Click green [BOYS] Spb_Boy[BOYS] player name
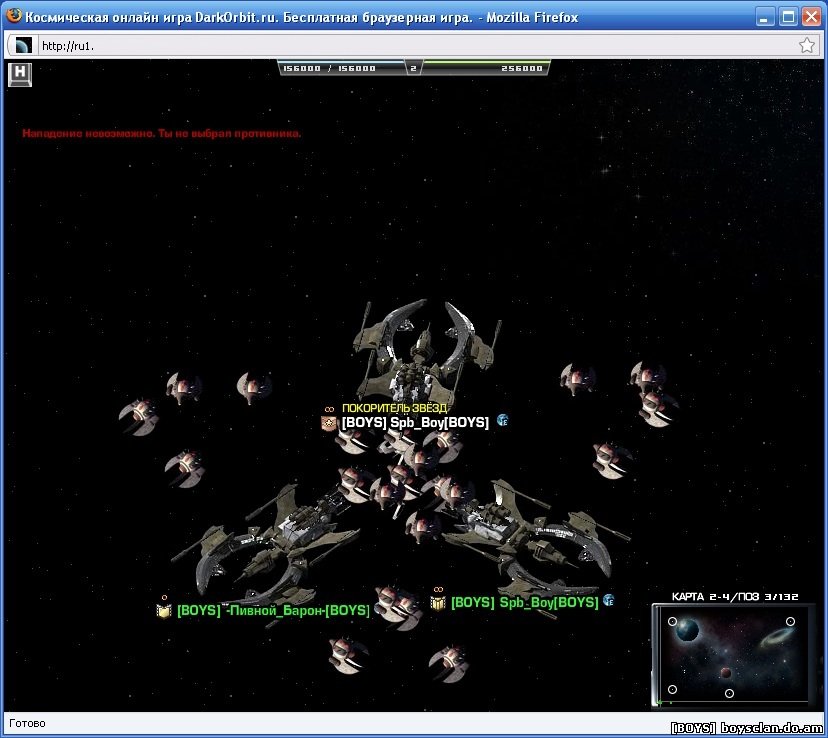The image size is (828, 738). 525,602
